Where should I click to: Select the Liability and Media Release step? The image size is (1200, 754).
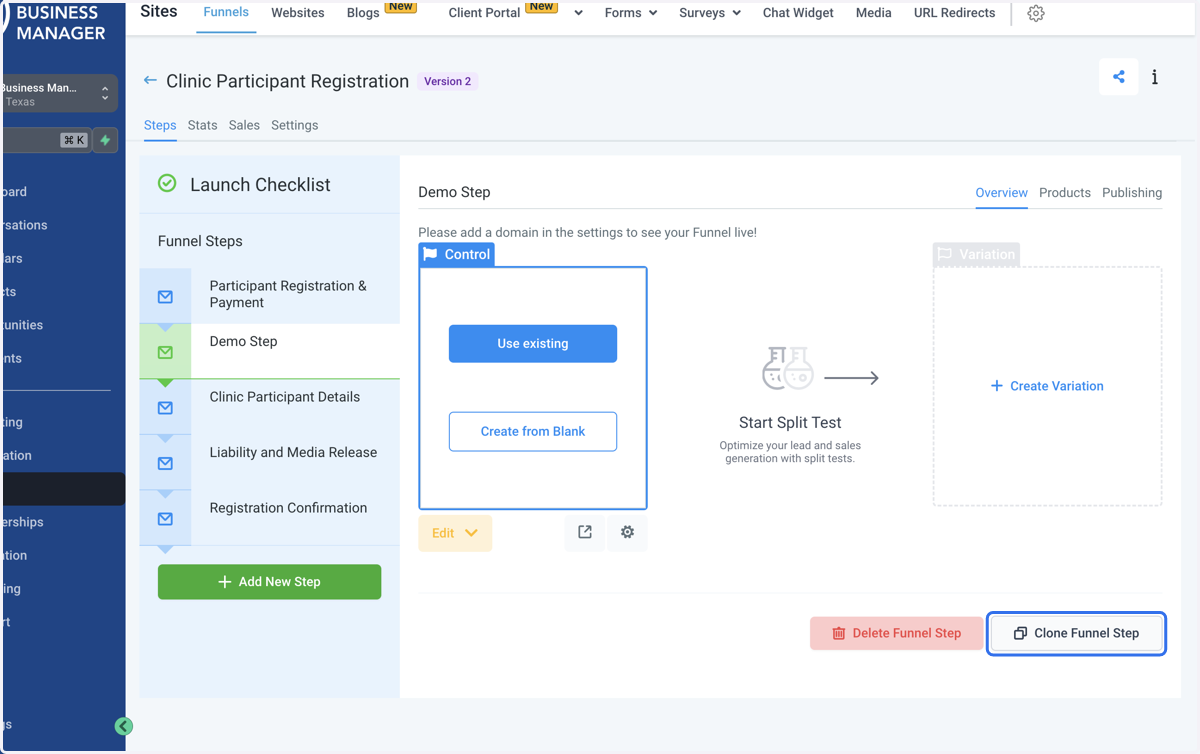[270, 462]
